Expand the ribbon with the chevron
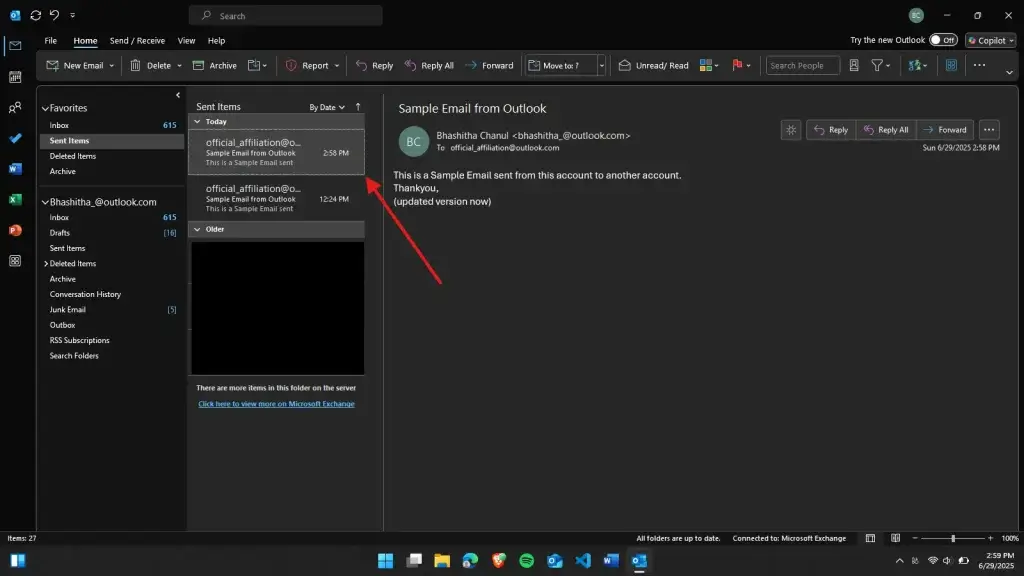The image size is (1024, 576). tap(1009, 72)
